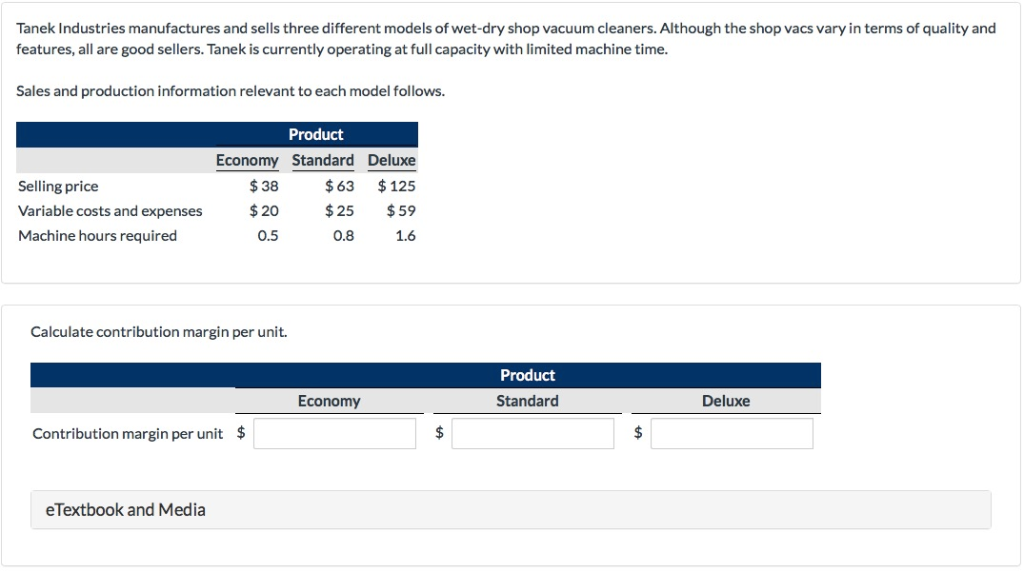This screenshot has height=572, width=1024.
Task: Click the Calculate contribution margin per unit instruction
Action: tap(159, 332)
